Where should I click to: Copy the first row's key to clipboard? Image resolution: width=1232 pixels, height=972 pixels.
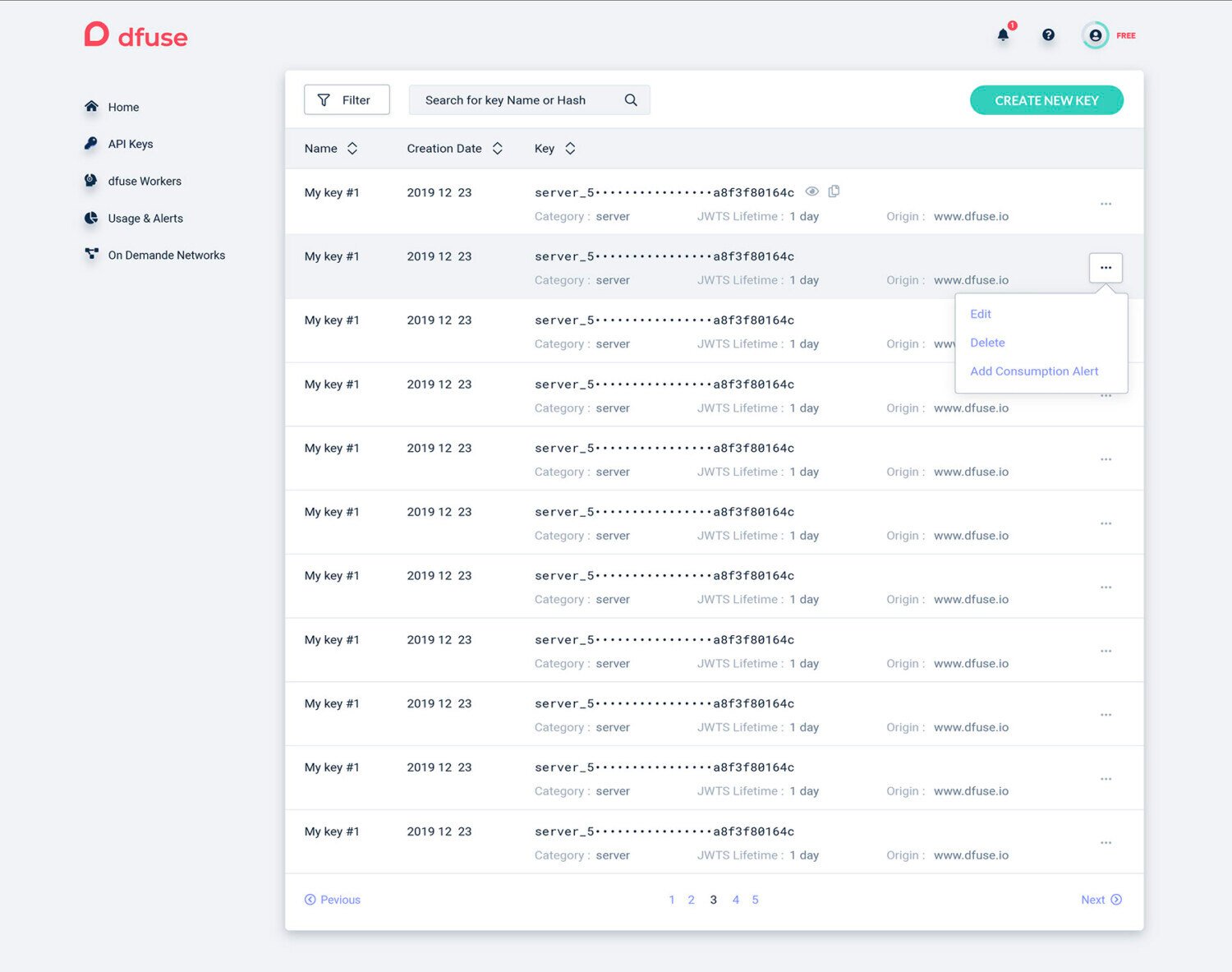(834, 191)
